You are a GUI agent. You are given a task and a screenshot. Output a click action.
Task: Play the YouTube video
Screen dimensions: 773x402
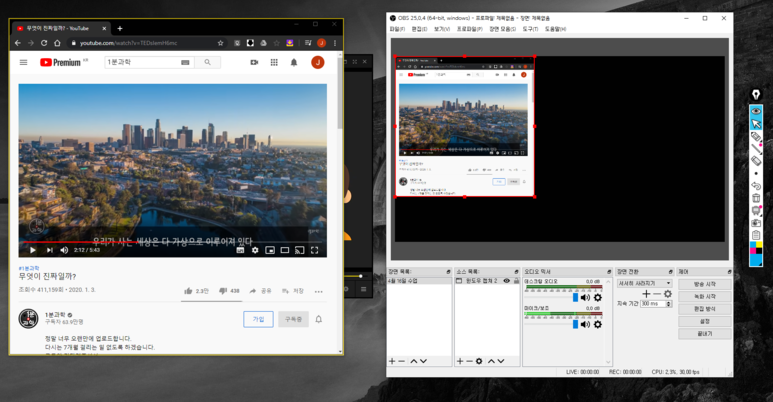coord(33,250)
